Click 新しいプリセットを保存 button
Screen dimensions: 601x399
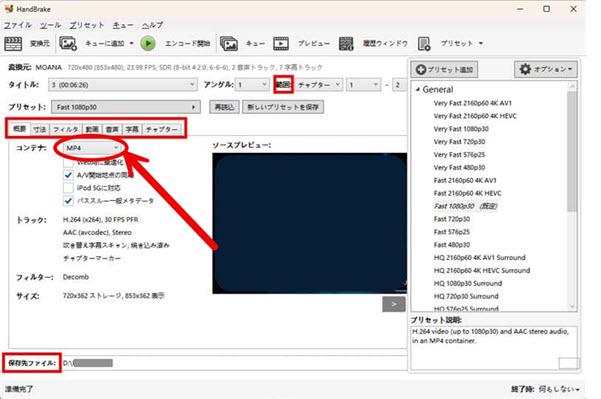(283, 107)
